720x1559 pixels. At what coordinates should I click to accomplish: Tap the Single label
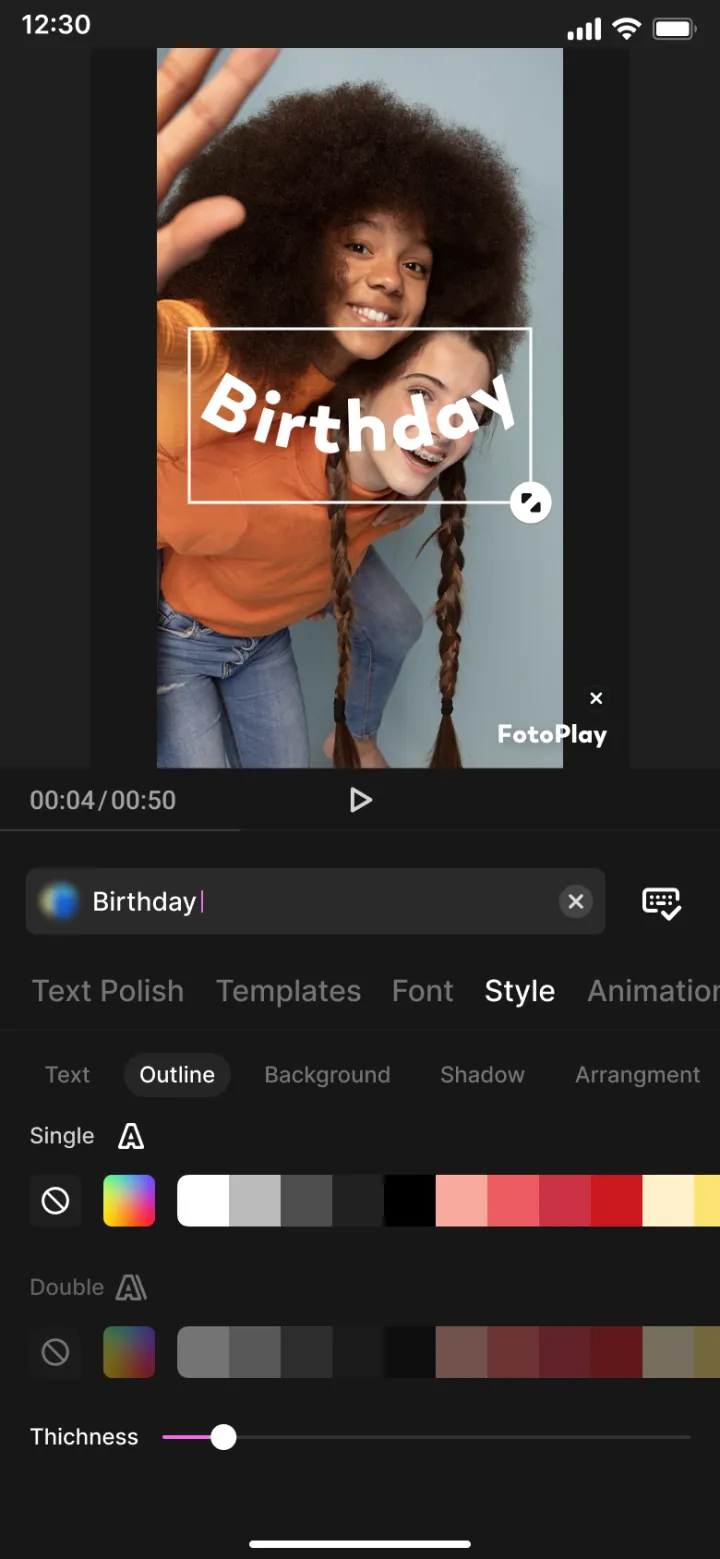coord(62,1136)
